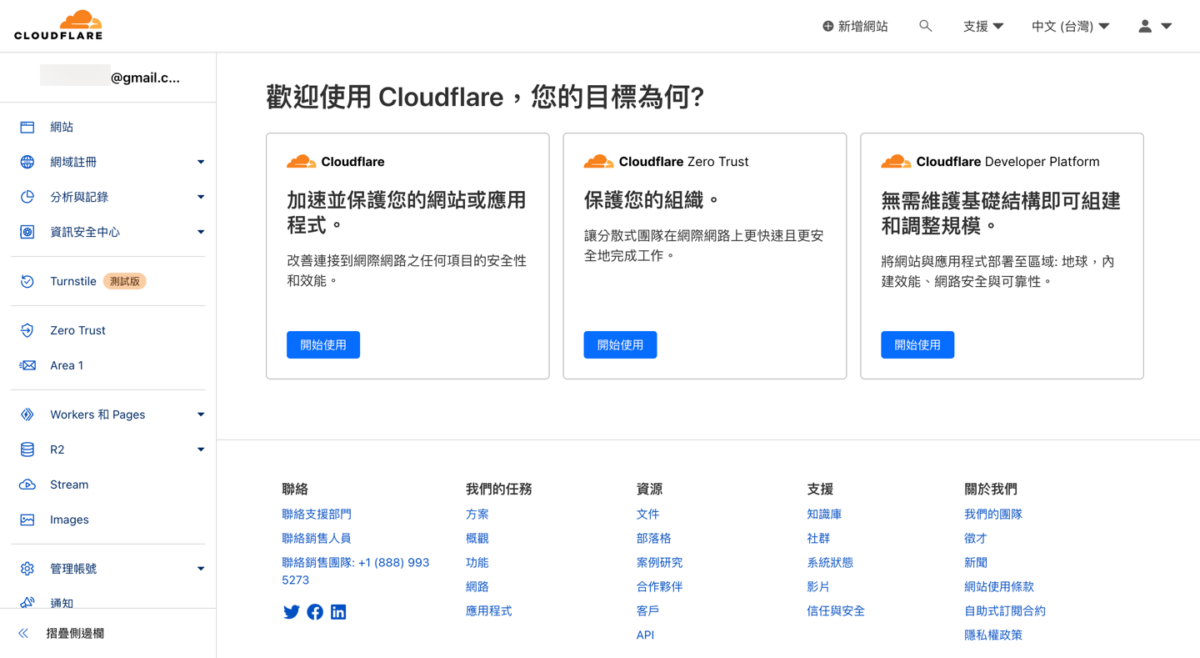Select Turnstile in the sidebar
The height and width of the screenshot is (658, 1200).
click(x=73, y=282)
